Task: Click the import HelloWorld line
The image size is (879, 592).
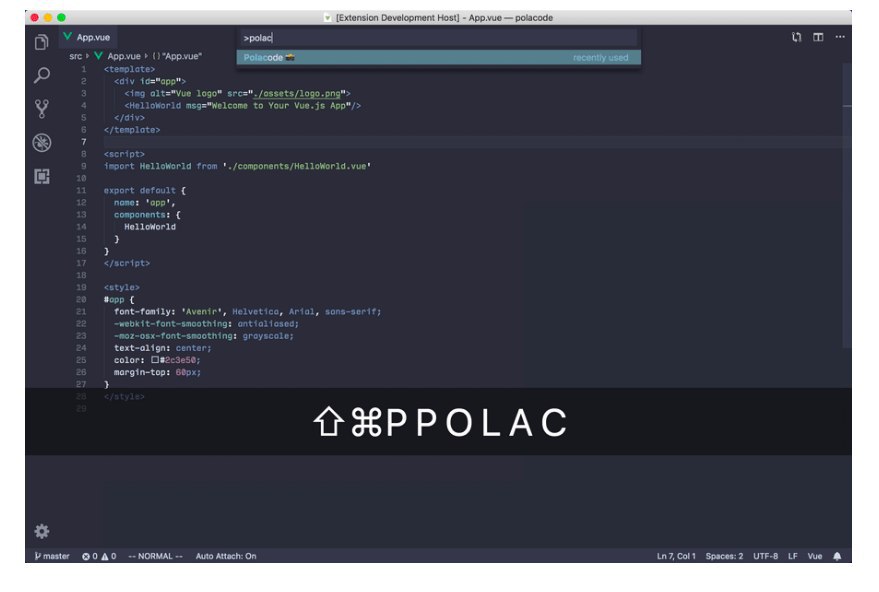Action: pos(237,166)
